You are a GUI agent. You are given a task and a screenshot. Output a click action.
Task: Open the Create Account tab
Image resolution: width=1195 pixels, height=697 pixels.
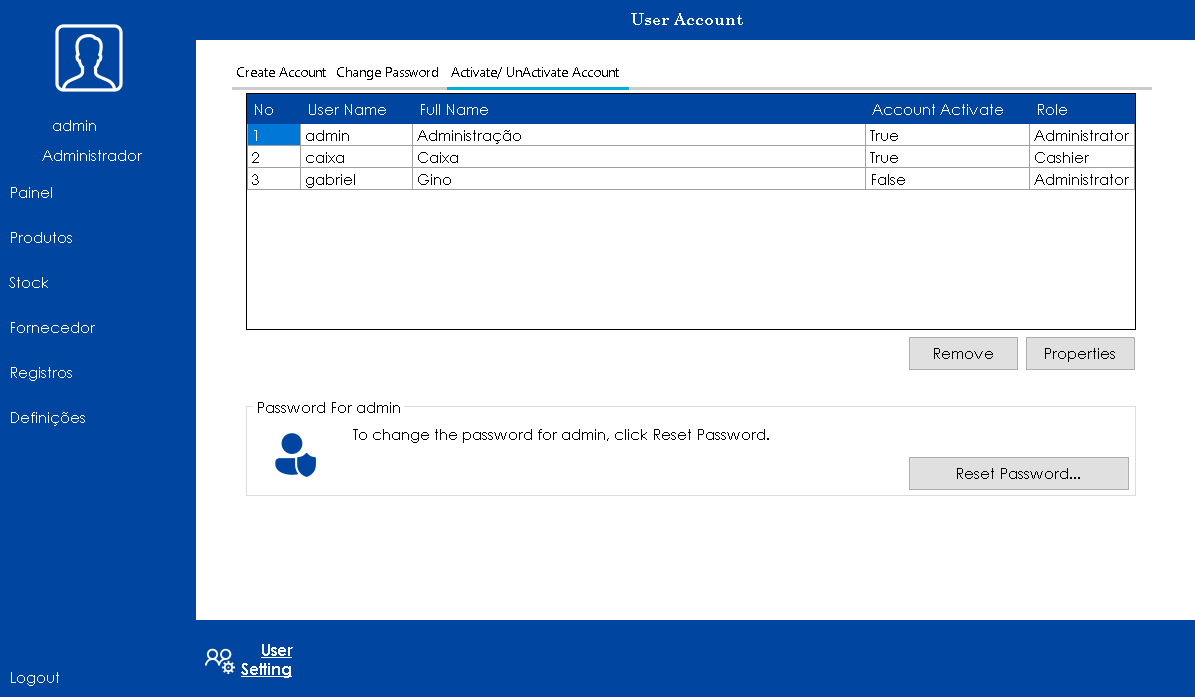[281, 73]
